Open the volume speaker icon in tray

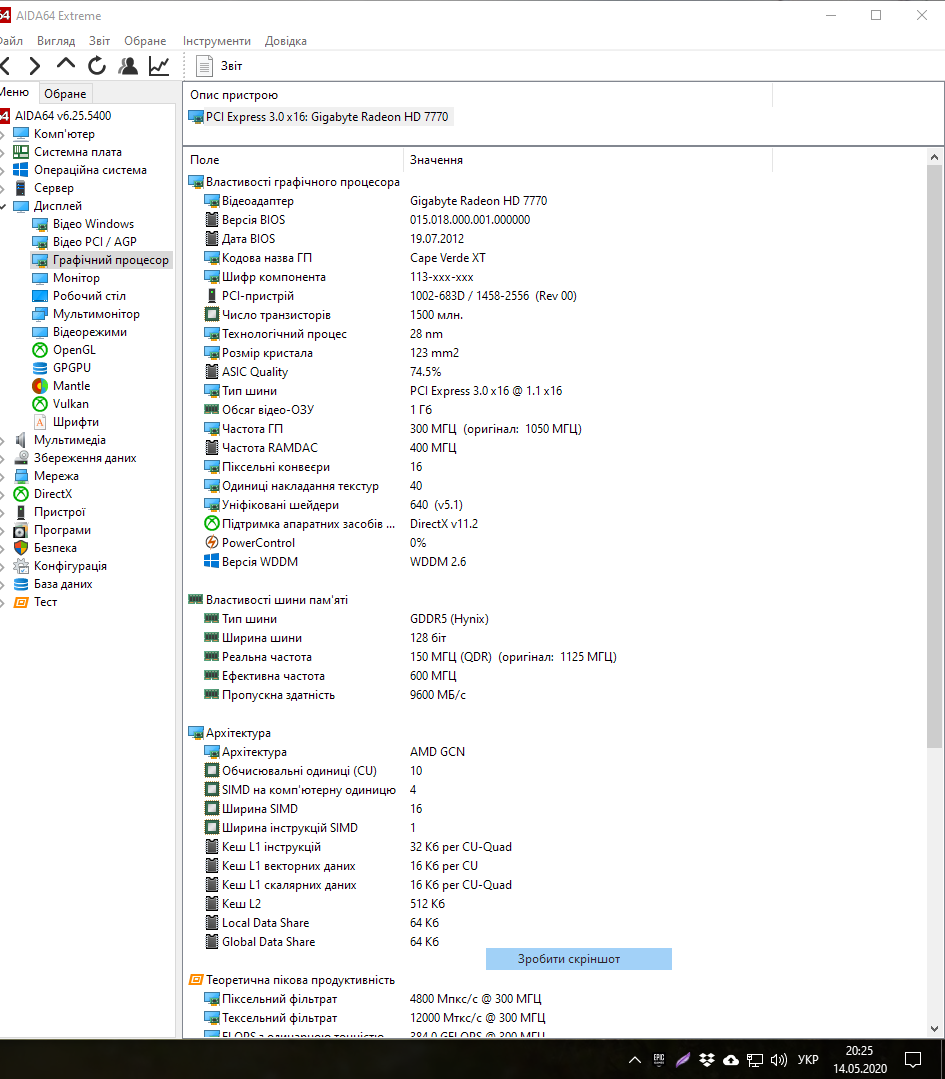[x=778, y=1060]
